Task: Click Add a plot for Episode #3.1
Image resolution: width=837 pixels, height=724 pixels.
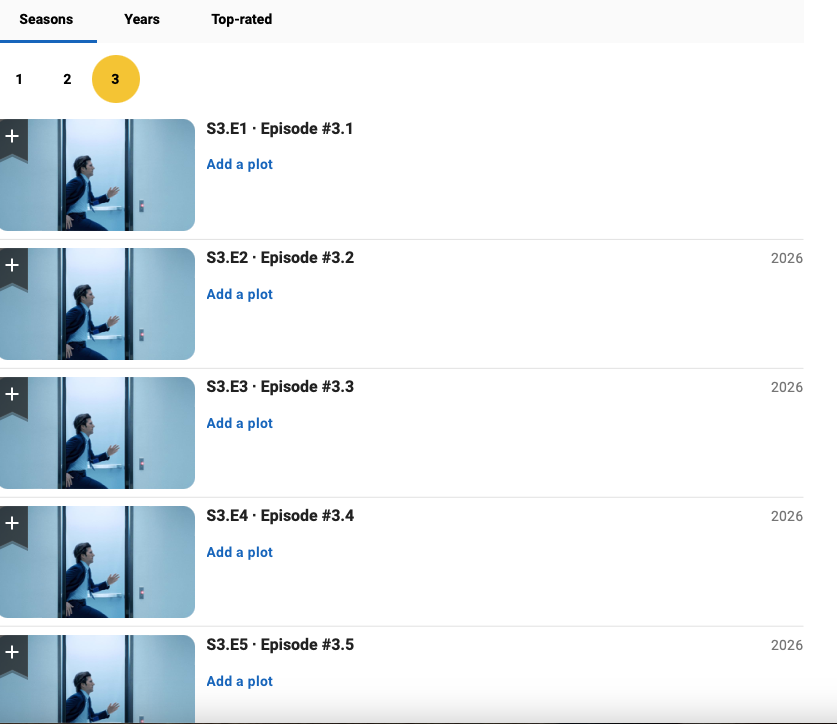Action: (x=240, y=164)
